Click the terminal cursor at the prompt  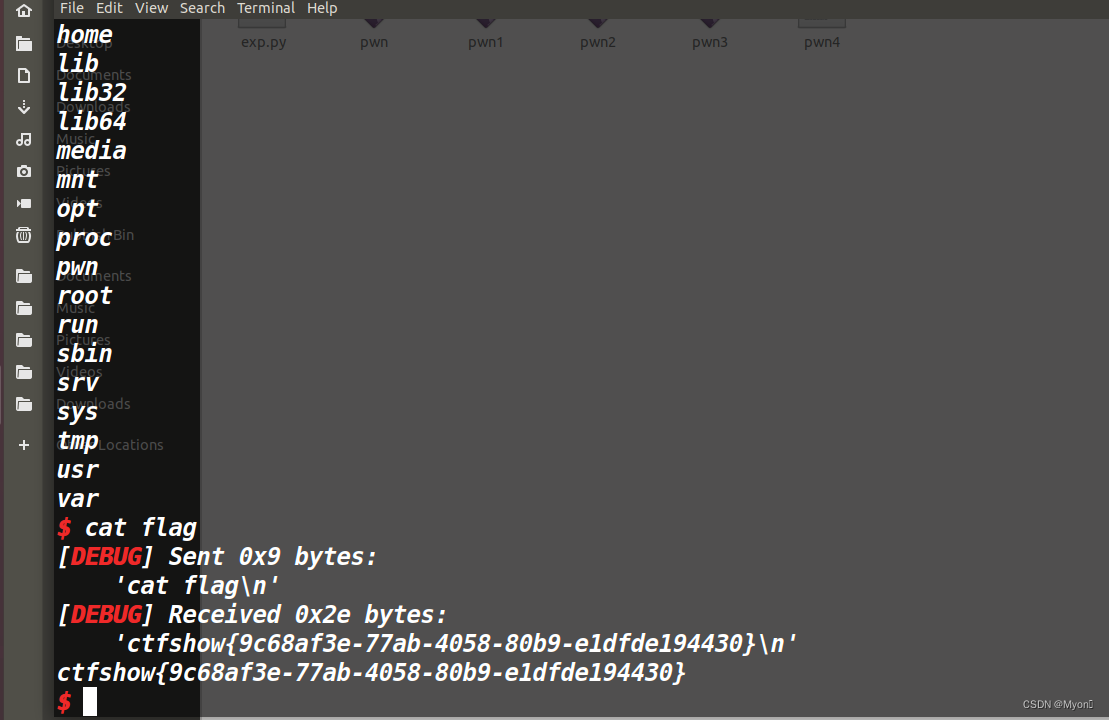tap(90, 701)
